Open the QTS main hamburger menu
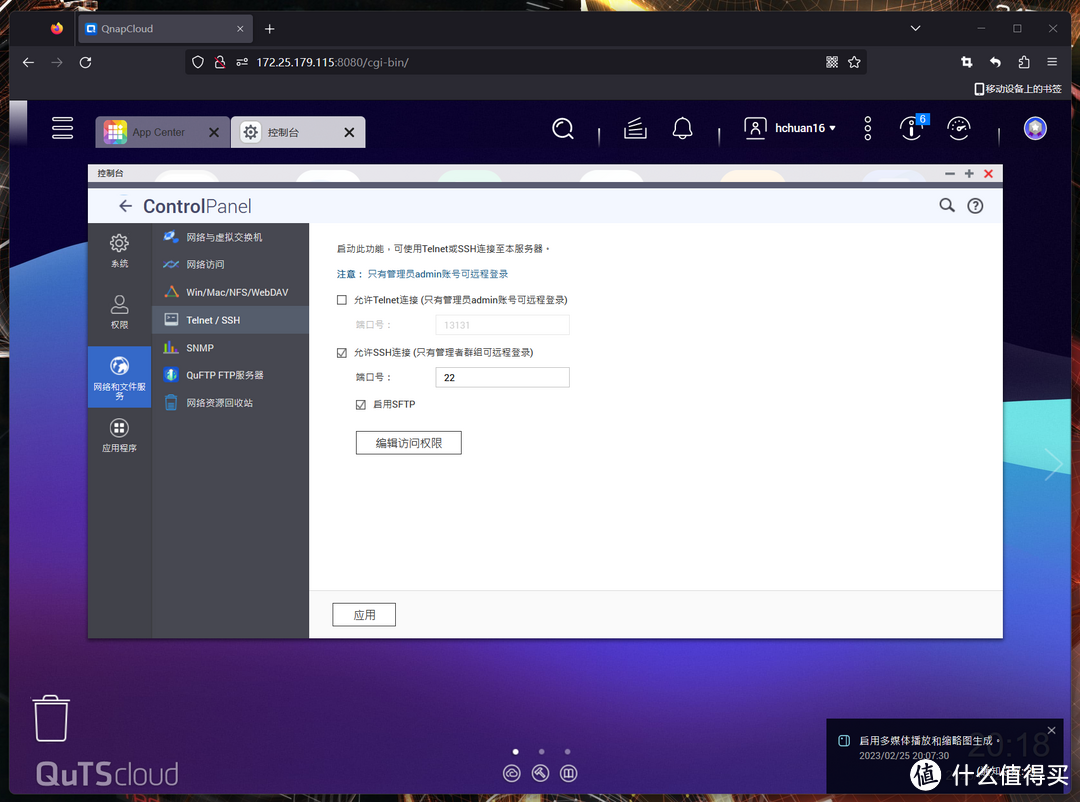The width and height of the screenshot is (1080, 802). pyautogui.click(x=62, y=128)
